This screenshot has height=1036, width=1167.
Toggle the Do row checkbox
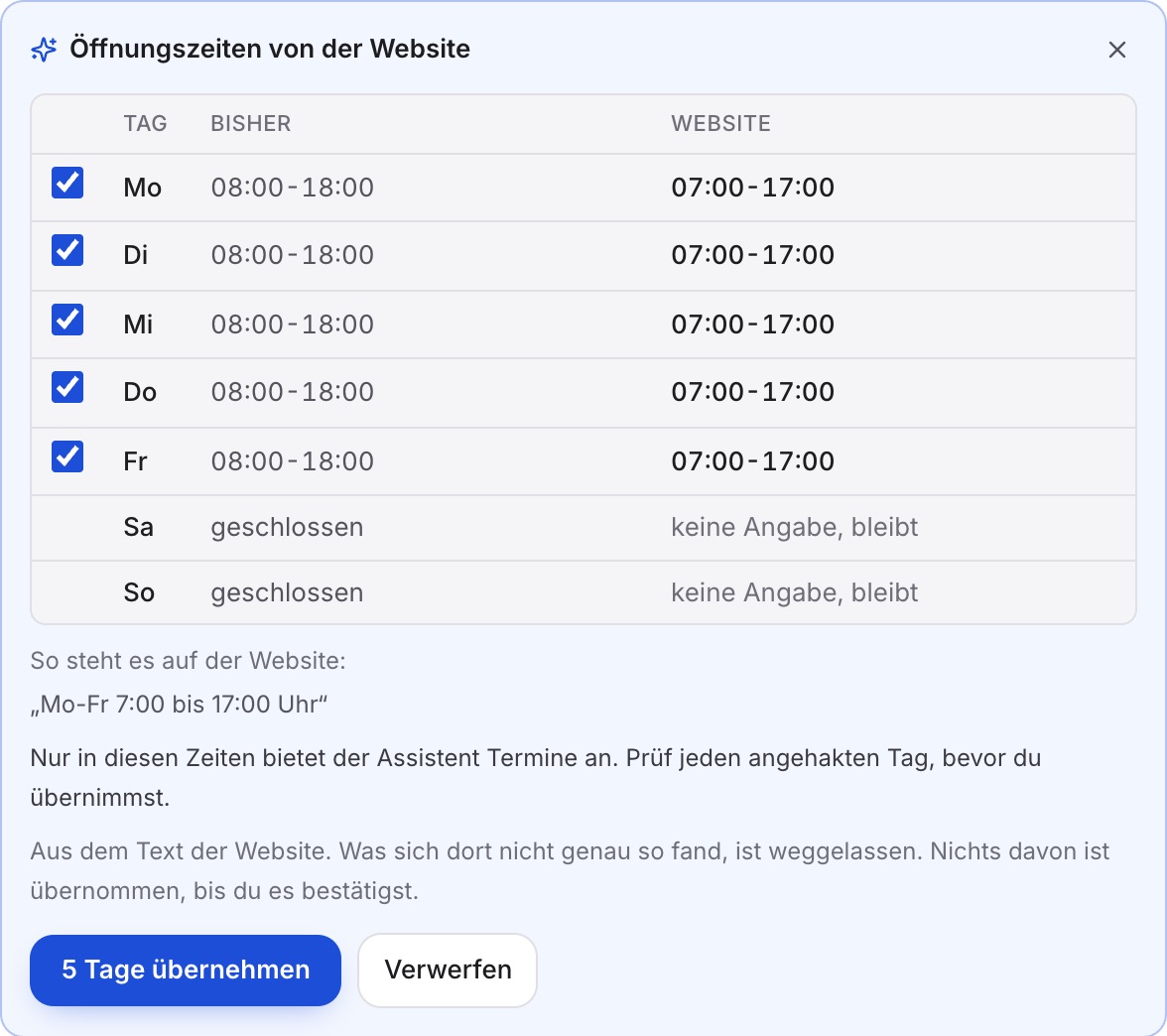67,388
